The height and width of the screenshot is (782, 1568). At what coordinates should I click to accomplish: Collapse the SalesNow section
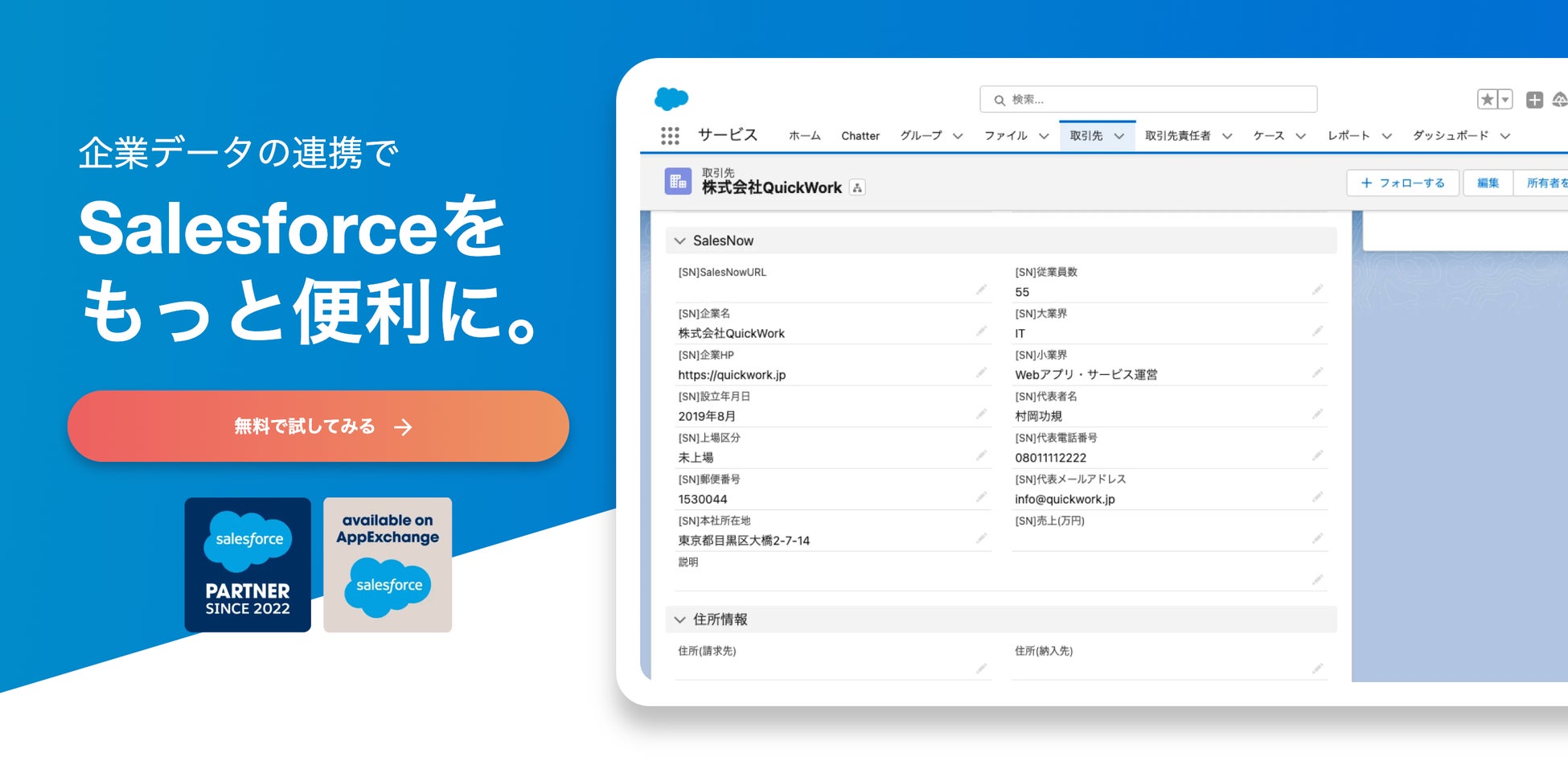click(679, 241)
